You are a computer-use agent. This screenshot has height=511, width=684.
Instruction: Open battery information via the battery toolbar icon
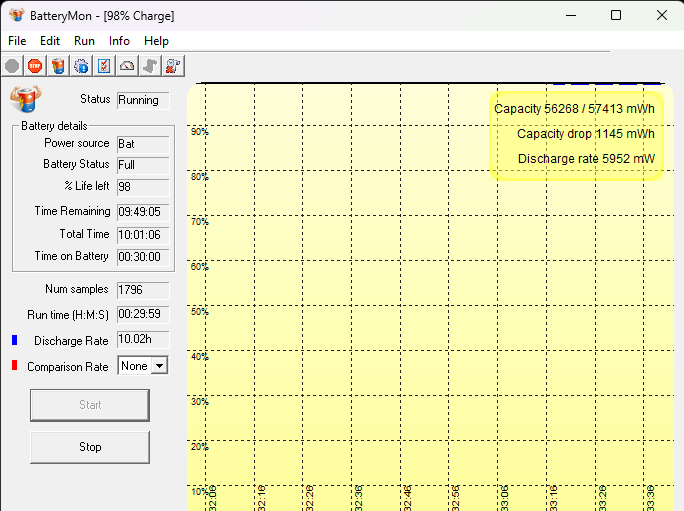pos(58,66)
